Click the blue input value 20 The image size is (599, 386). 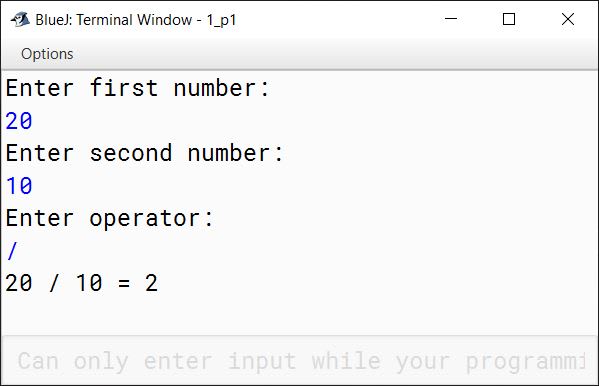click(19, 121)
